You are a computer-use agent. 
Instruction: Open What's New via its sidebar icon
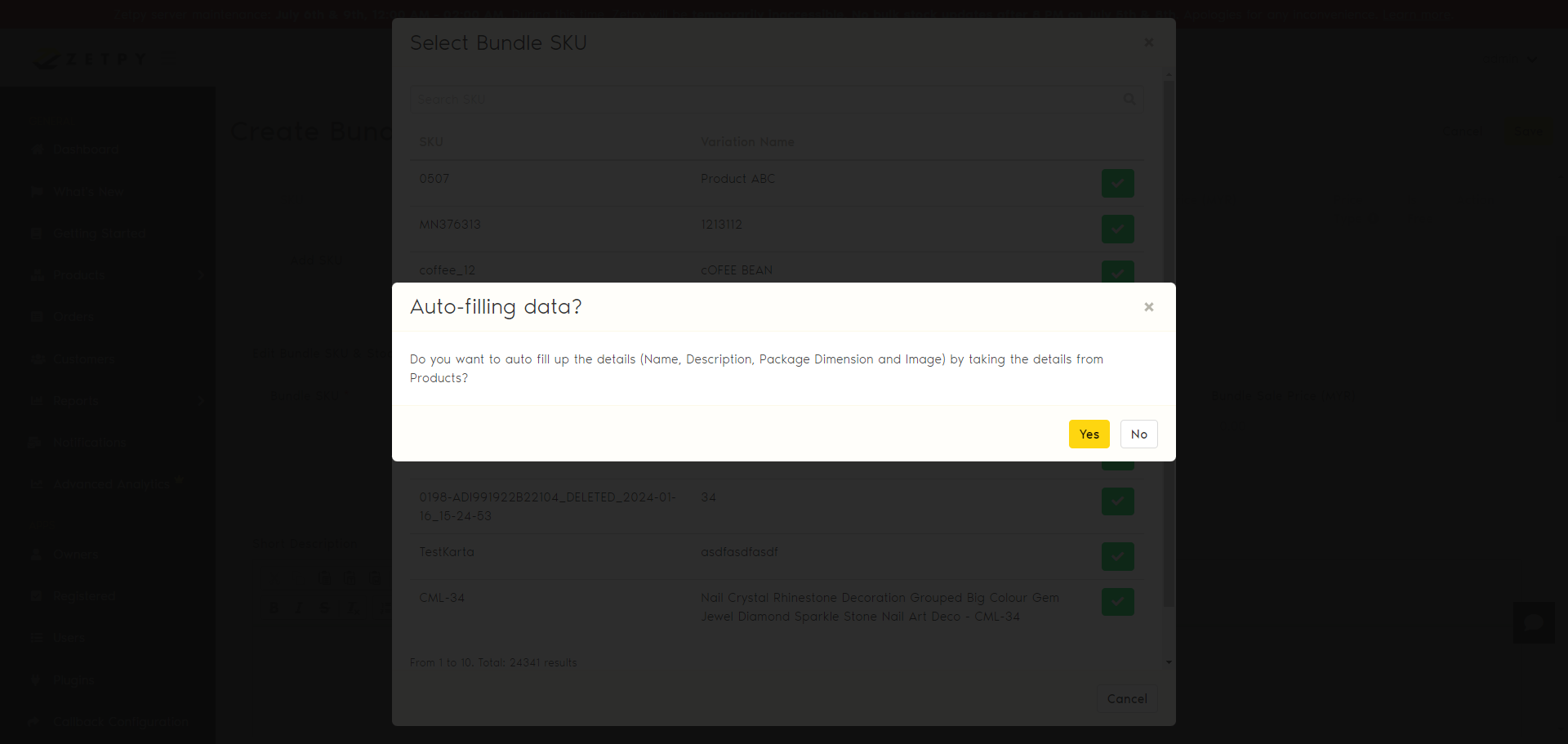[x=37, y=191]
